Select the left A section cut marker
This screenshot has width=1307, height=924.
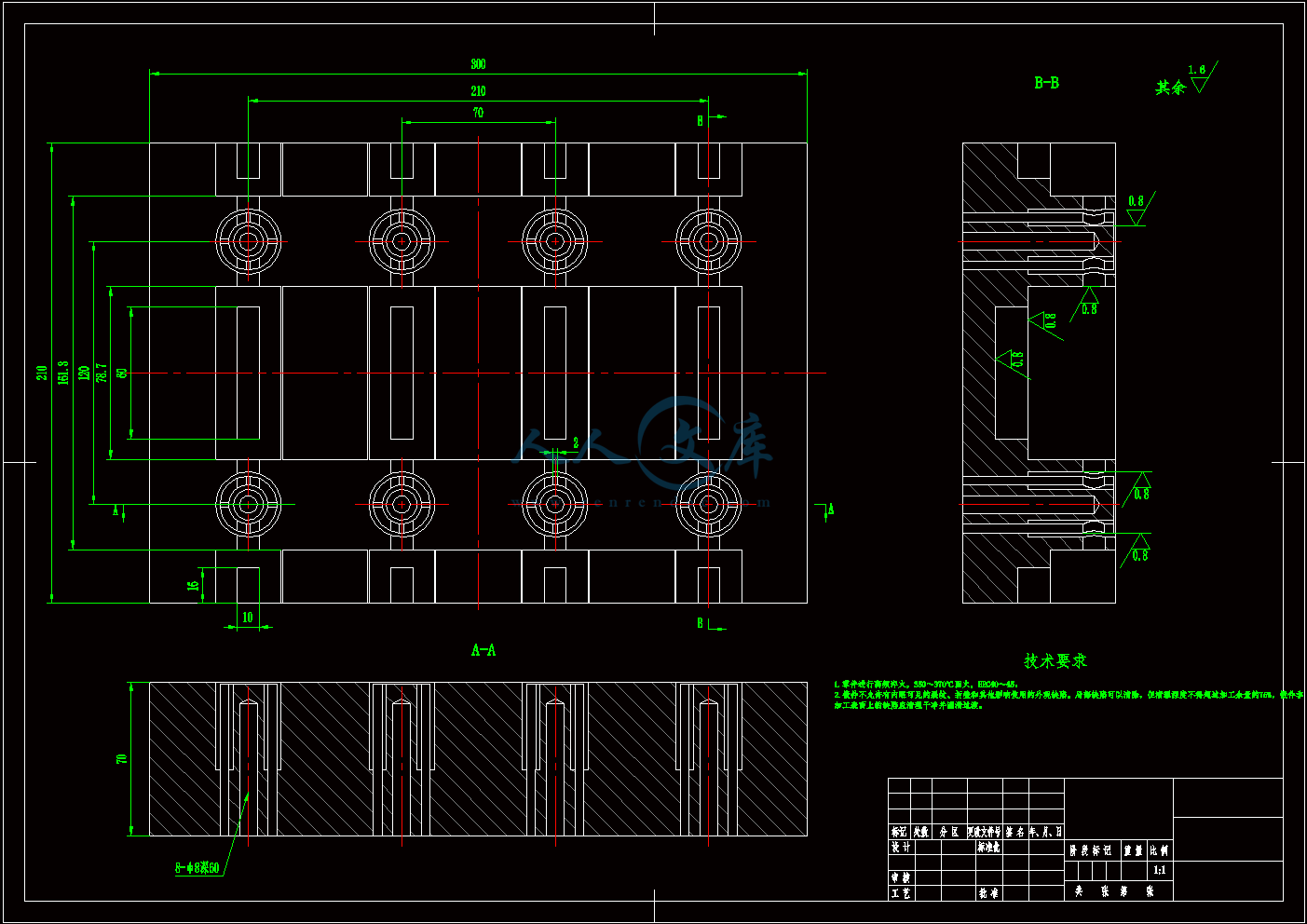(x=116, y=510)
